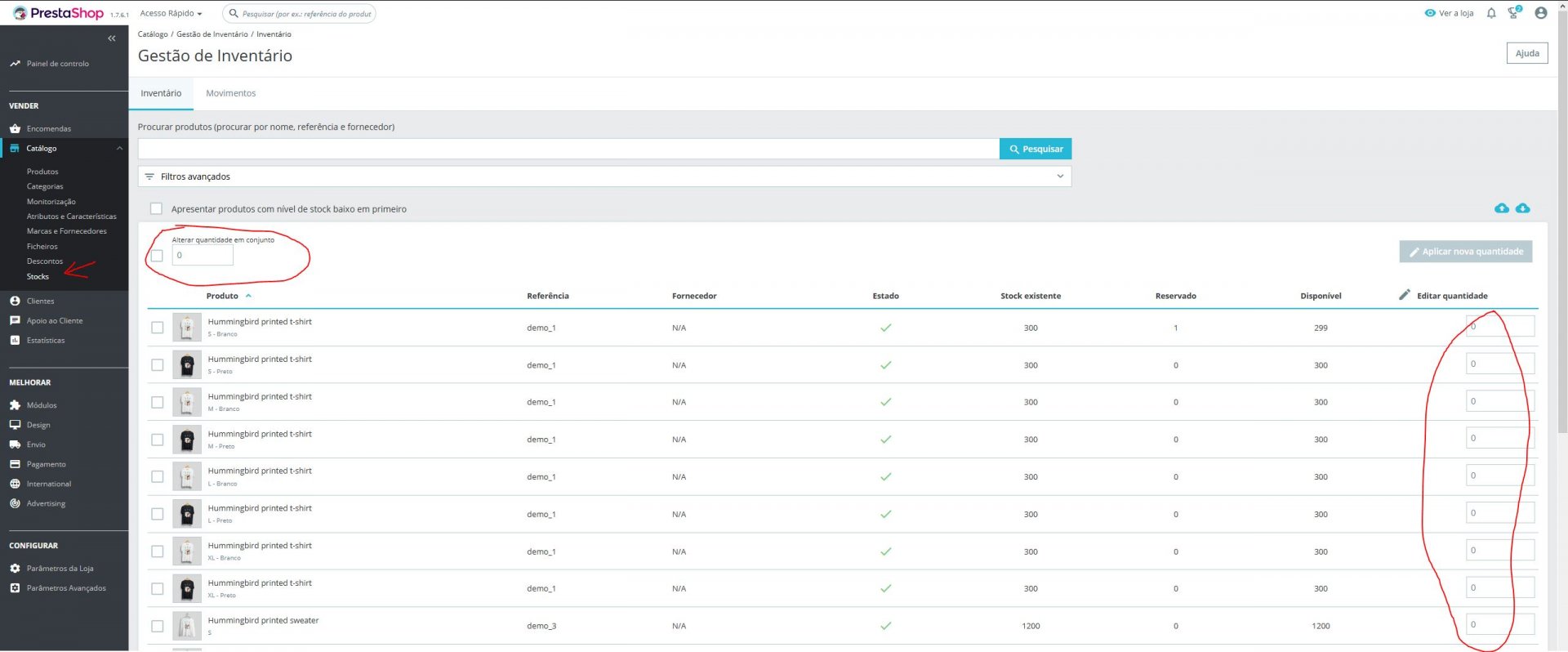Open the shopping cart trophy icon
The height and width of the screenshot is (652, 1568).
pos(1514,13)
